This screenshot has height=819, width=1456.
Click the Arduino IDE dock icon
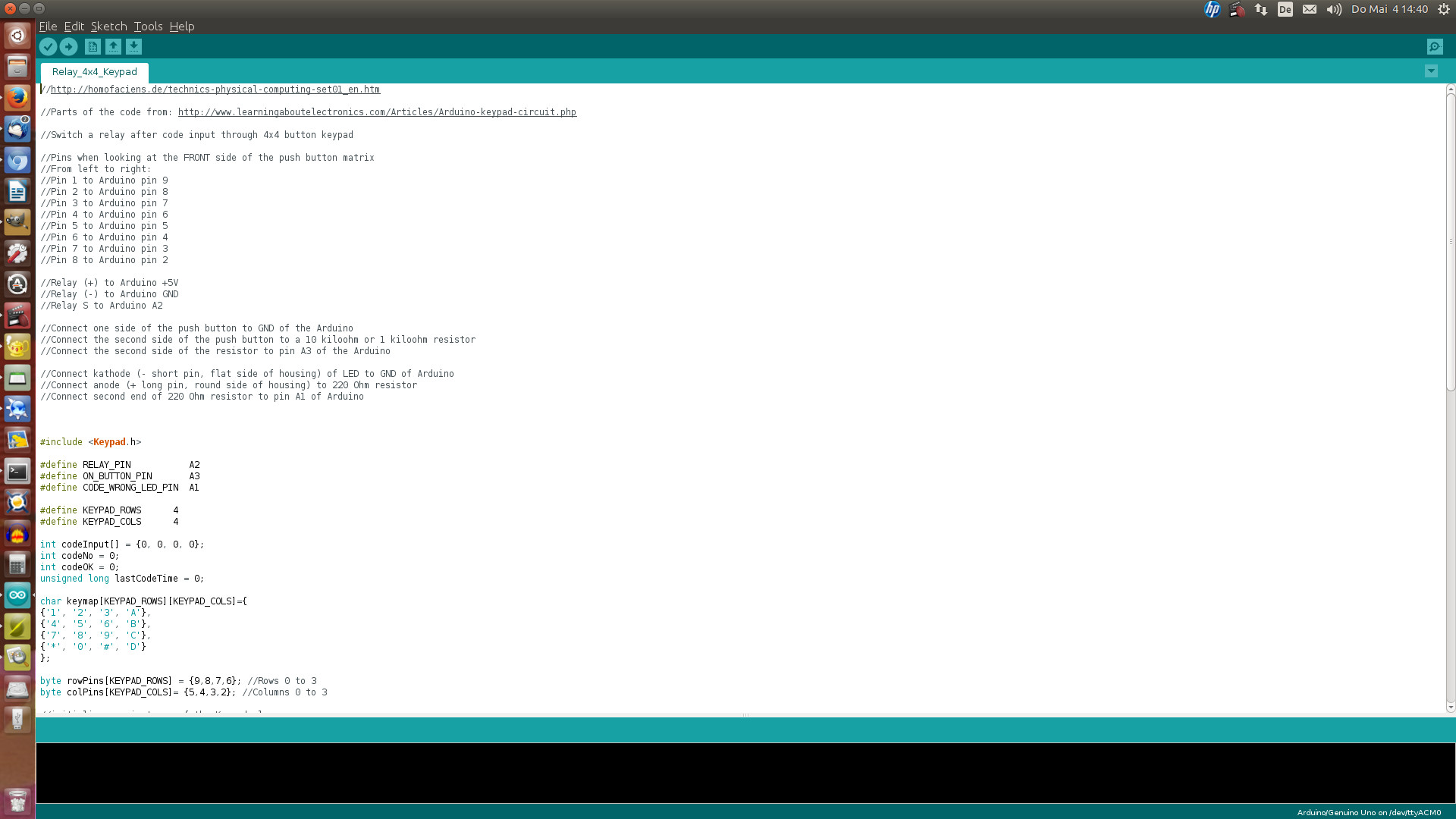pos(17,595)
